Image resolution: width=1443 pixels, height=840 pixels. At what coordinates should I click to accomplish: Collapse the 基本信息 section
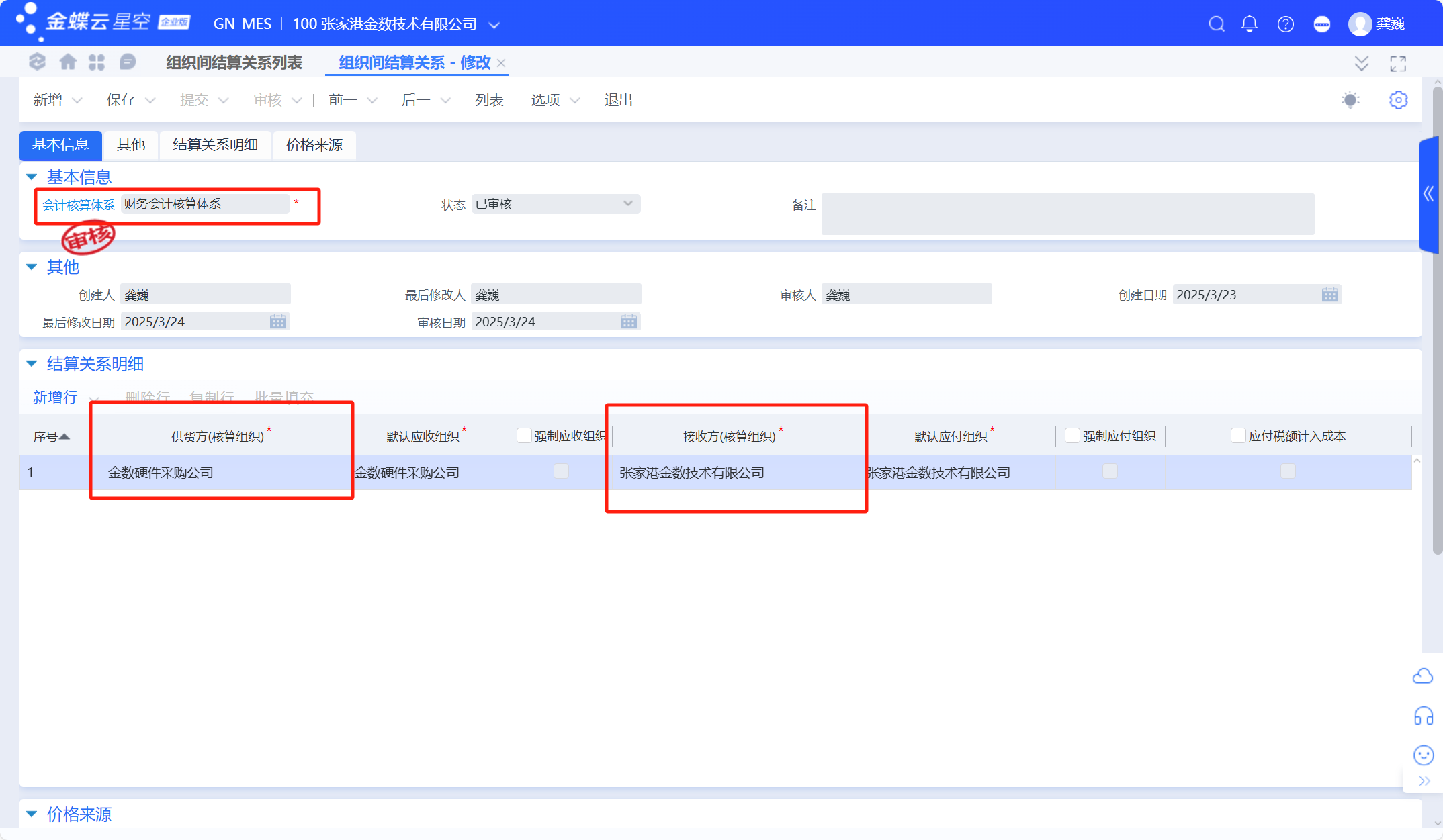[x=32, y=177]
